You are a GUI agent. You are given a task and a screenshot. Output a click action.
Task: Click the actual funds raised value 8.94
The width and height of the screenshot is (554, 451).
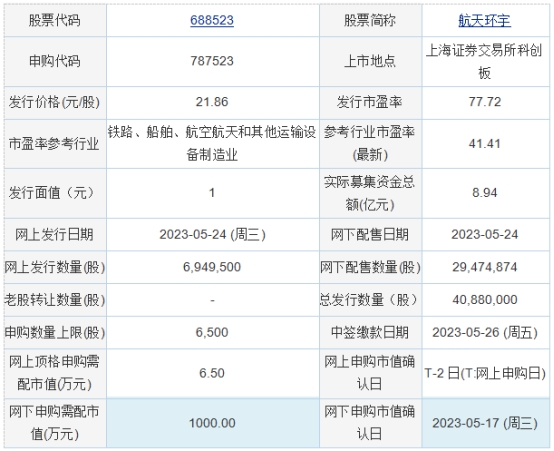pyautogui.click(x=485, y=193)
